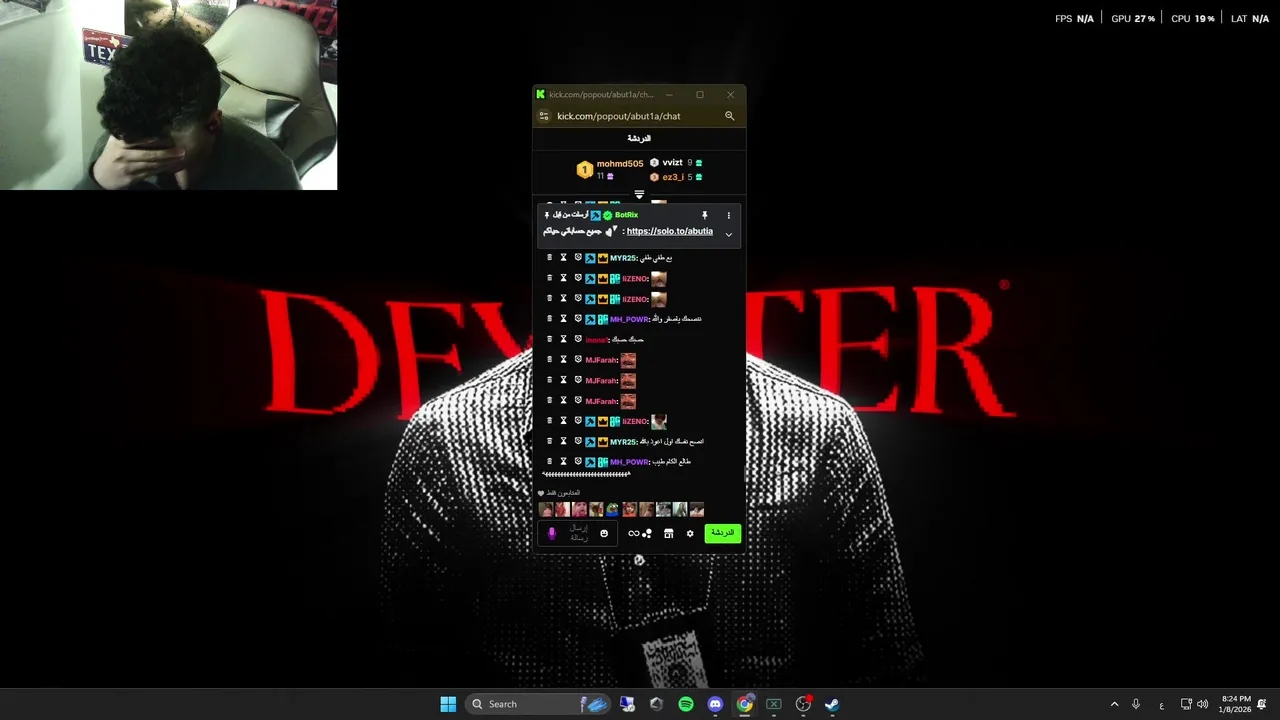The height and width of the screenshot is (720, 1280).
Task: Open the 8:24 PM clock and calendar
Action: 1236,704
